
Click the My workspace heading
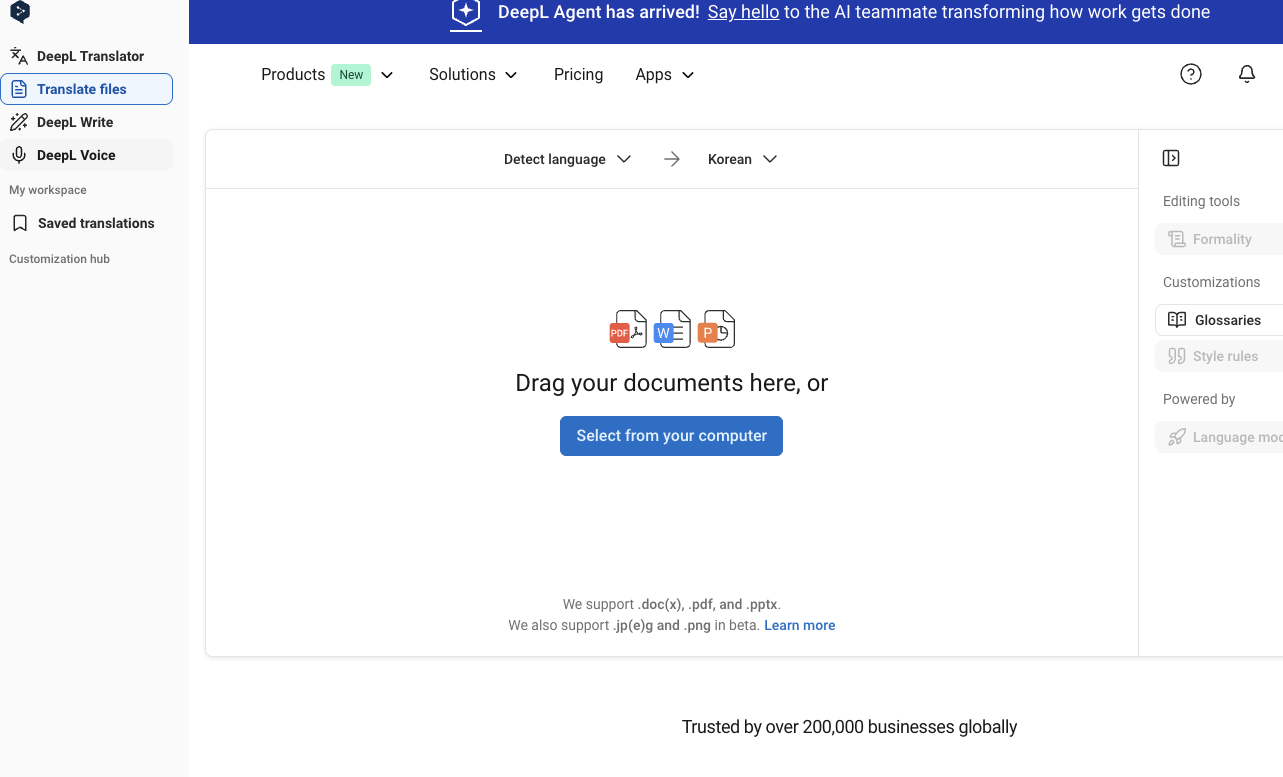(48, 190)
